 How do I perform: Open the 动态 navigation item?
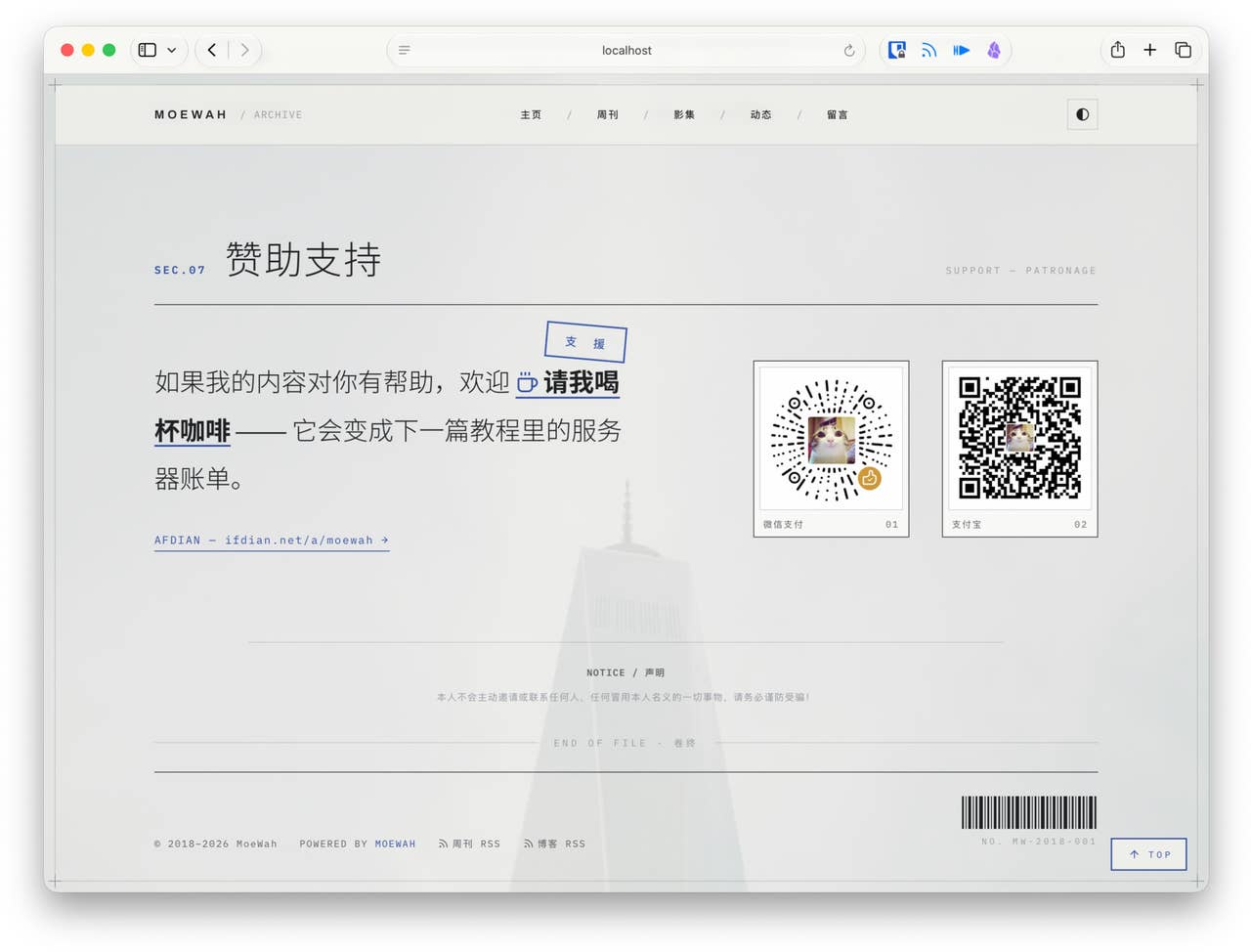(761, 114)
